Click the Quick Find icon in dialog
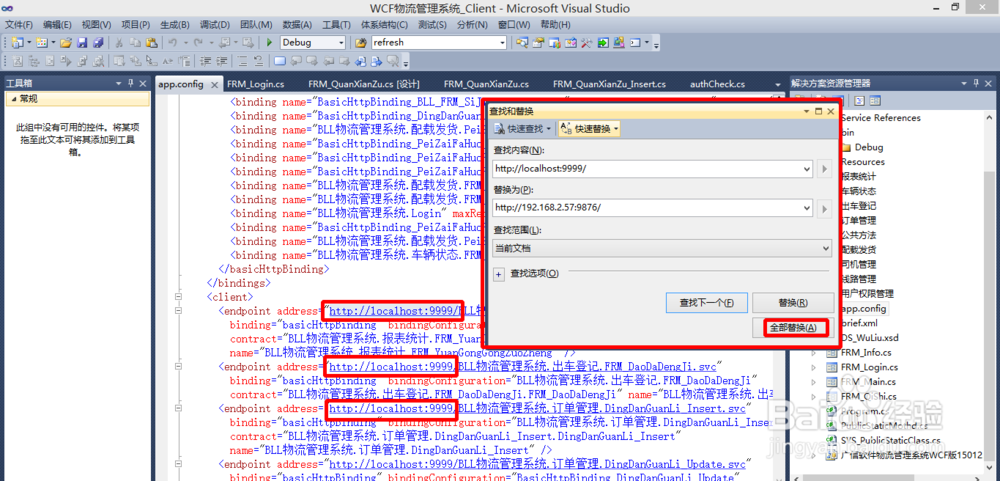 [499, 128]
